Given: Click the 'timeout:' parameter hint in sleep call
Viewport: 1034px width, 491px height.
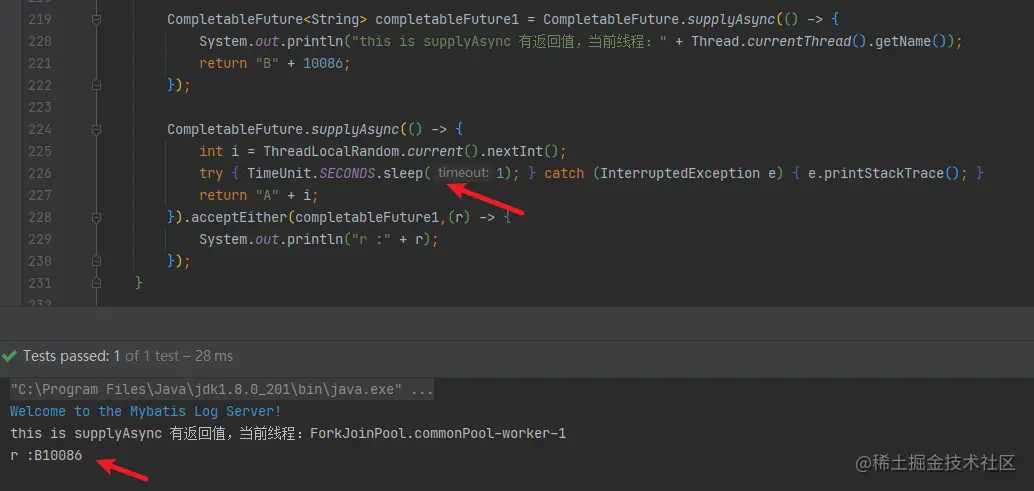Looking at the screenshot, I should pyautogui.click(x=463, y=173).
